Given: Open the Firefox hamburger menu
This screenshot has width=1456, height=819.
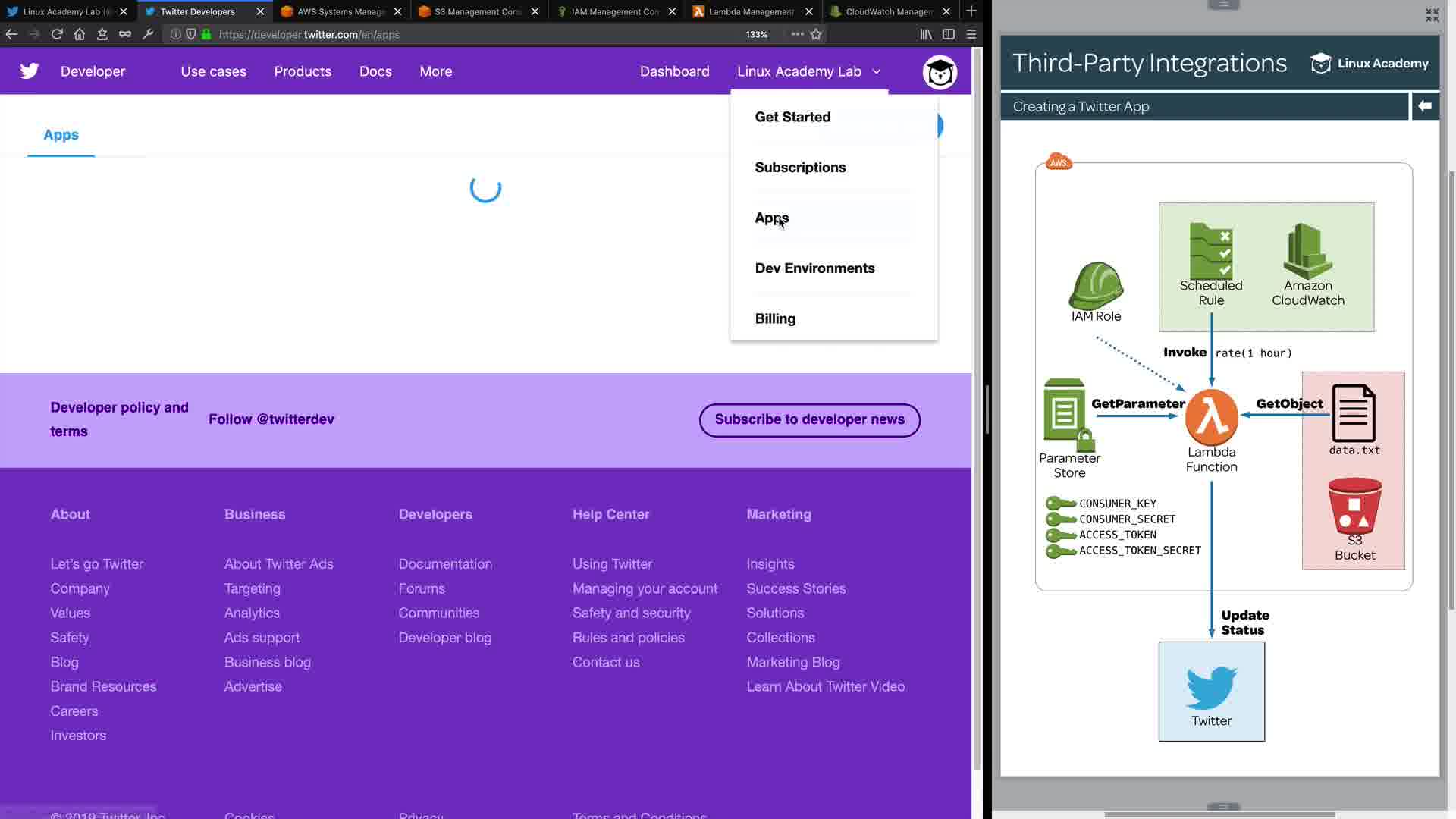Looking at the screenshot, I should (x=971, y=34).
